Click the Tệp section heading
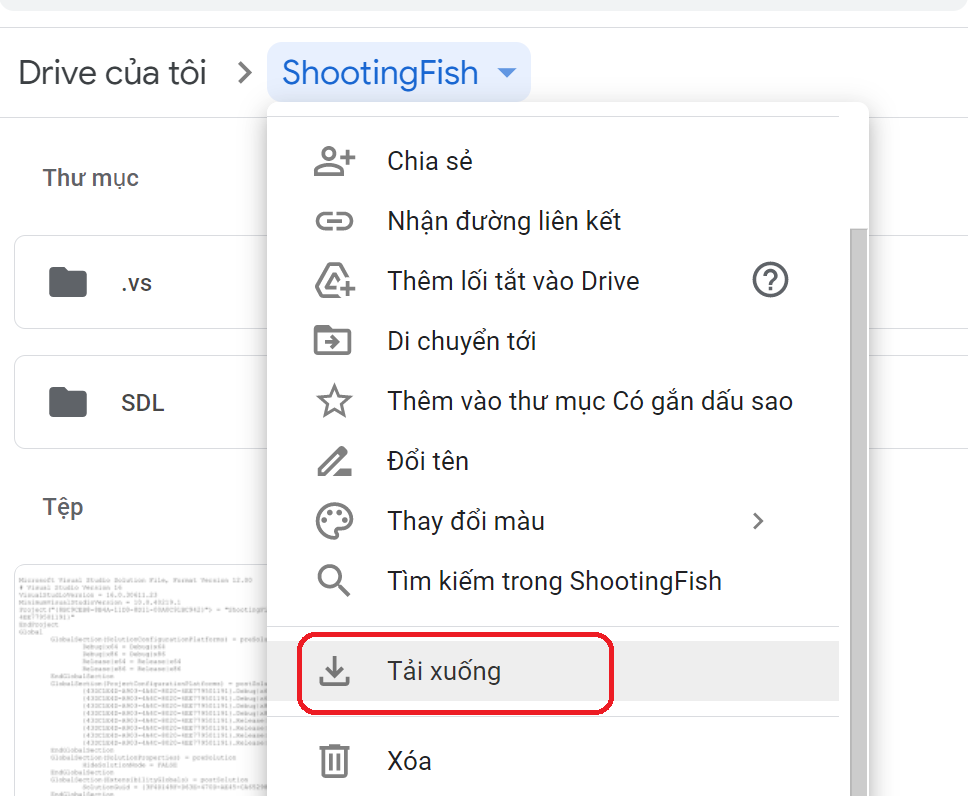The image size is (968, 796). point(63,508)
